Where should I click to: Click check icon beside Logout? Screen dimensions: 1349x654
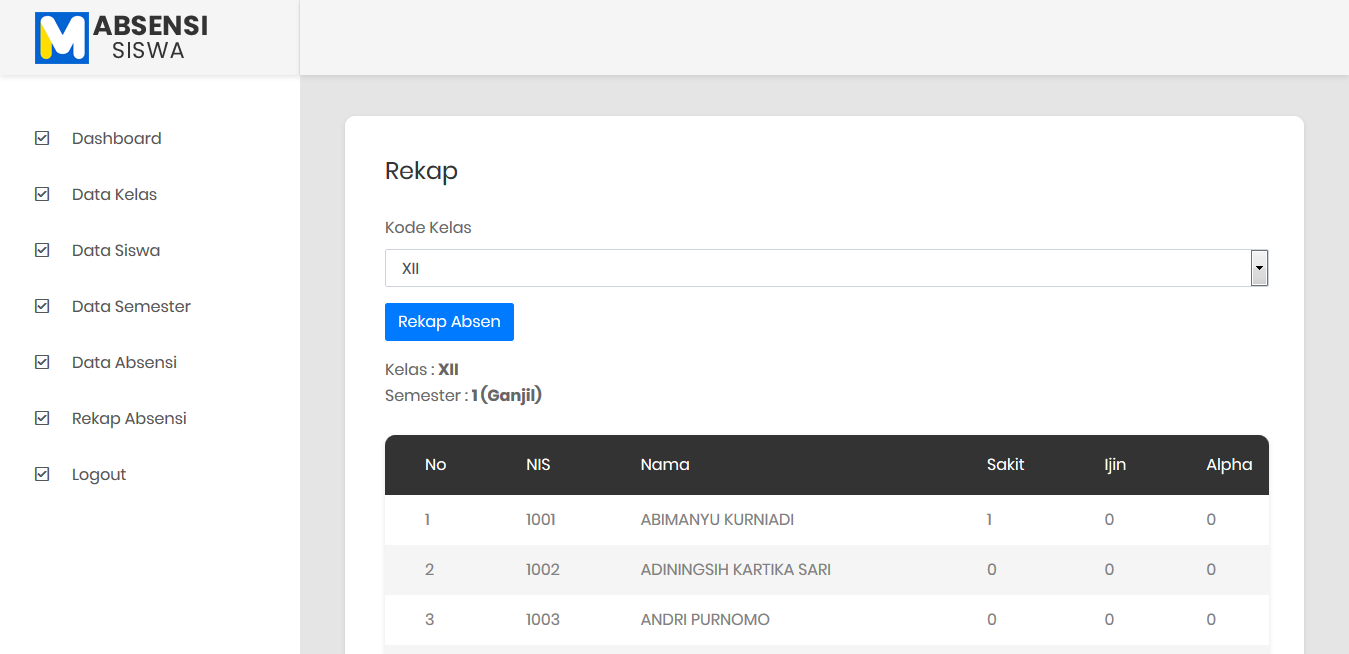point(42,474)
